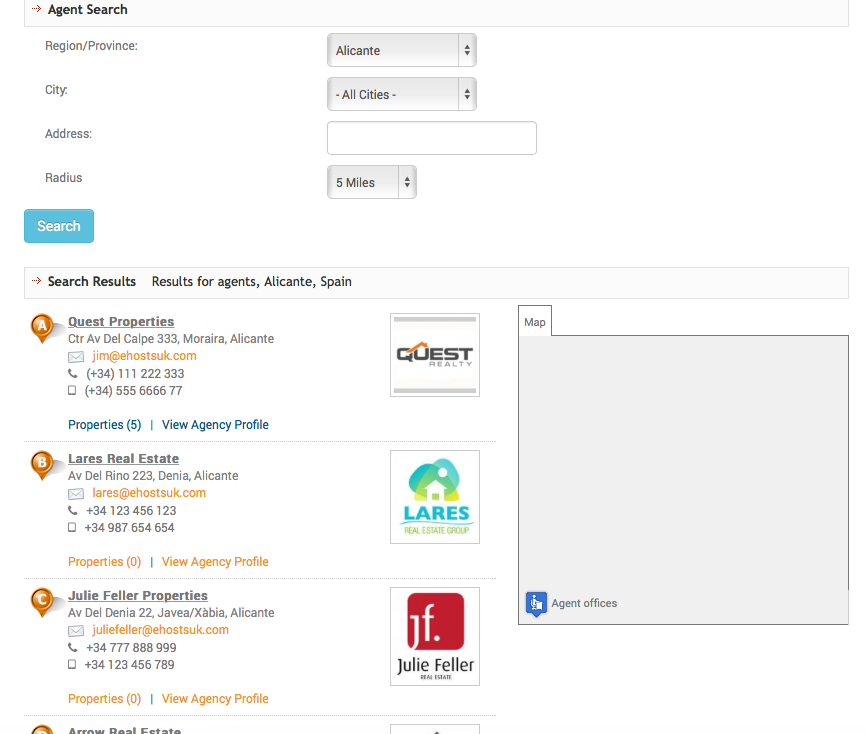Open the City dropdown showing All Cities
This screenshot has height=734, width=866.
coord(402,94)
